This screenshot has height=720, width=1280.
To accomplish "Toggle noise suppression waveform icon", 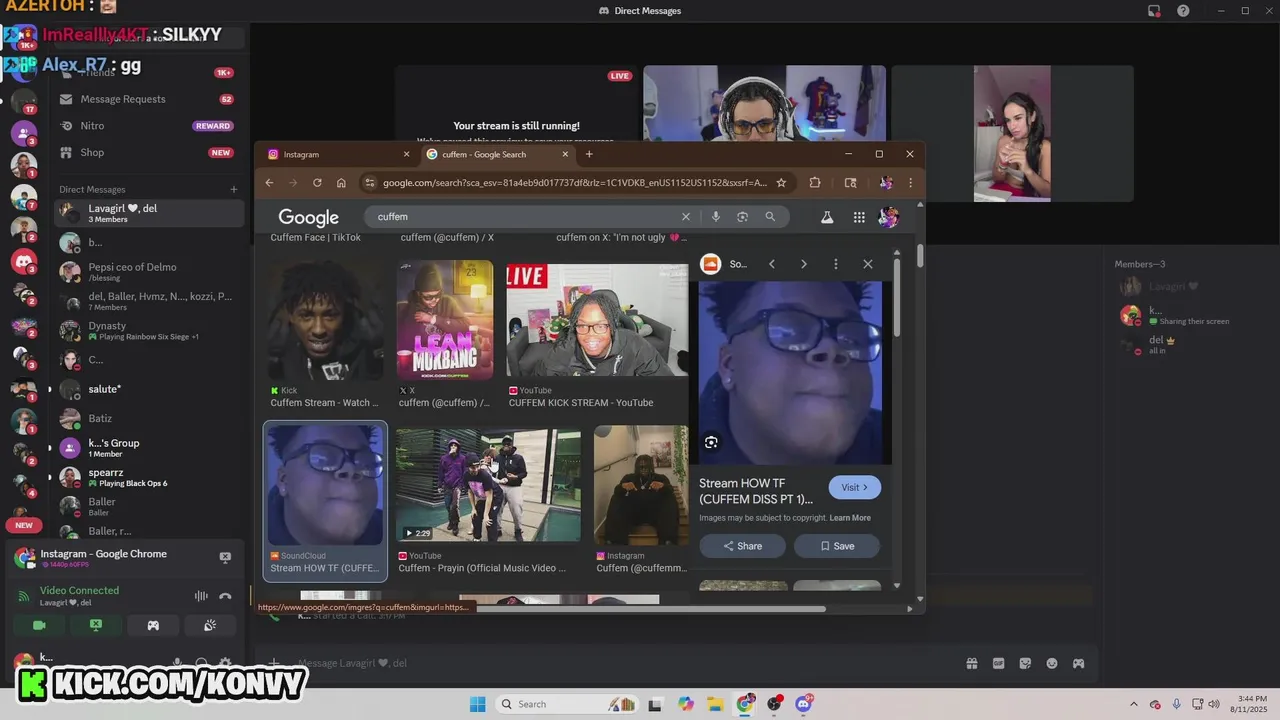I will pos(201,596).
